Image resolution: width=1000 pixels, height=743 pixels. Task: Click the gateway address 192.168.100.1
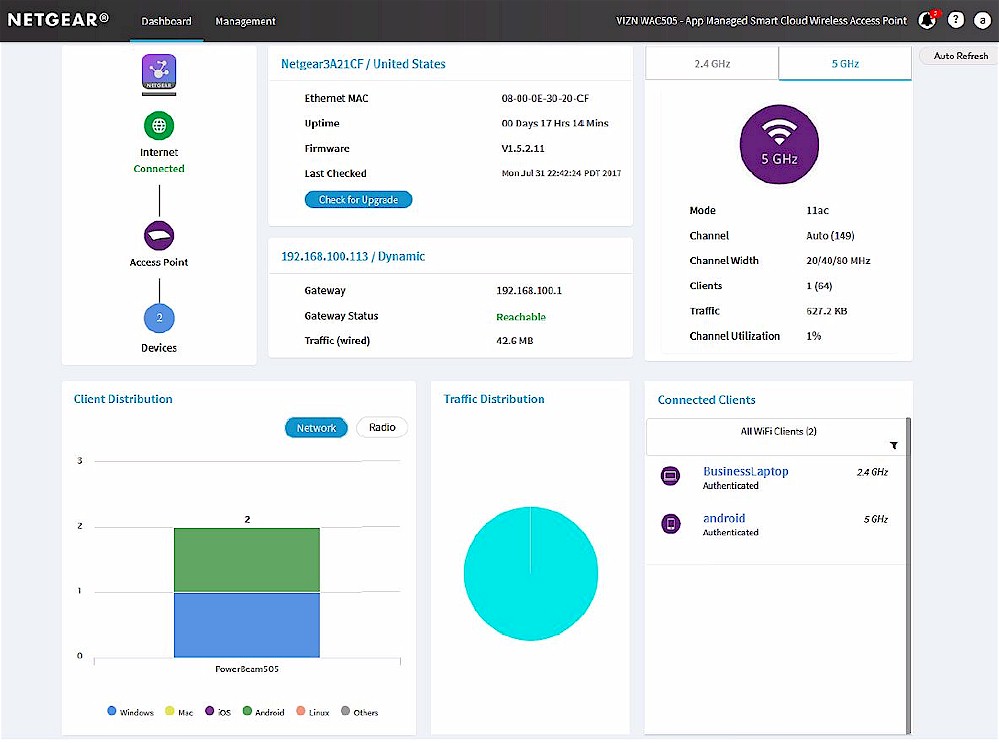pos(529,290)
